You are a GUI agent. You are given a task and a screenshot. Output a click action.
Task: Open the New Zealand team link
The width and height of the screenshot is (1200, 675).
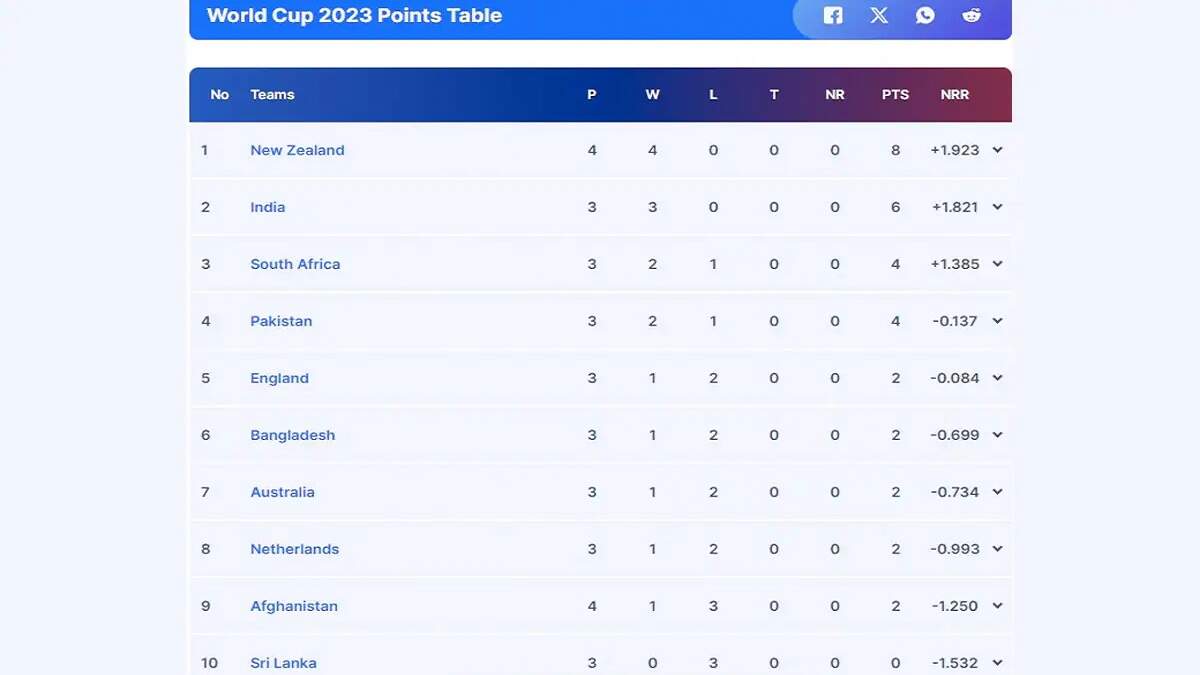tap(297, 150)
